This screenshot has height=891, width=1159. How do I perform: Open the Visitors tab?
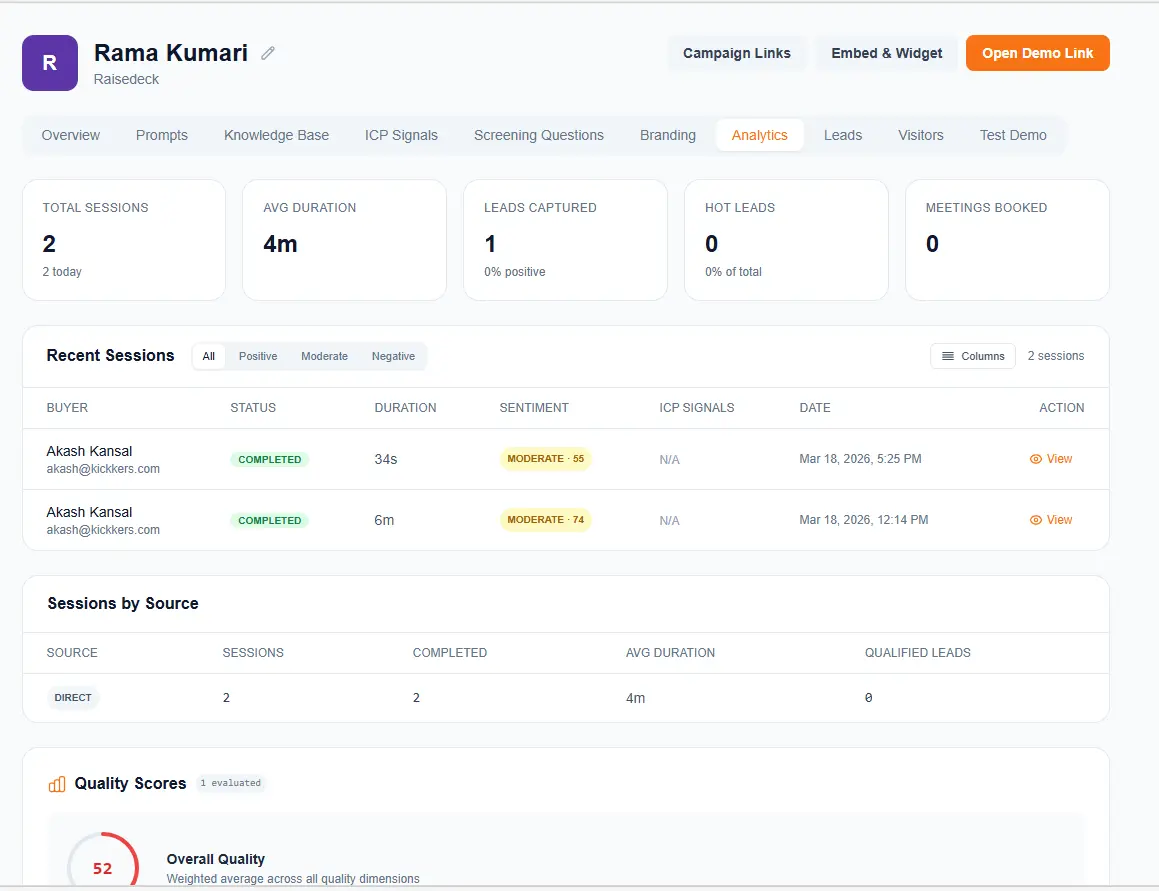point(920,135)
